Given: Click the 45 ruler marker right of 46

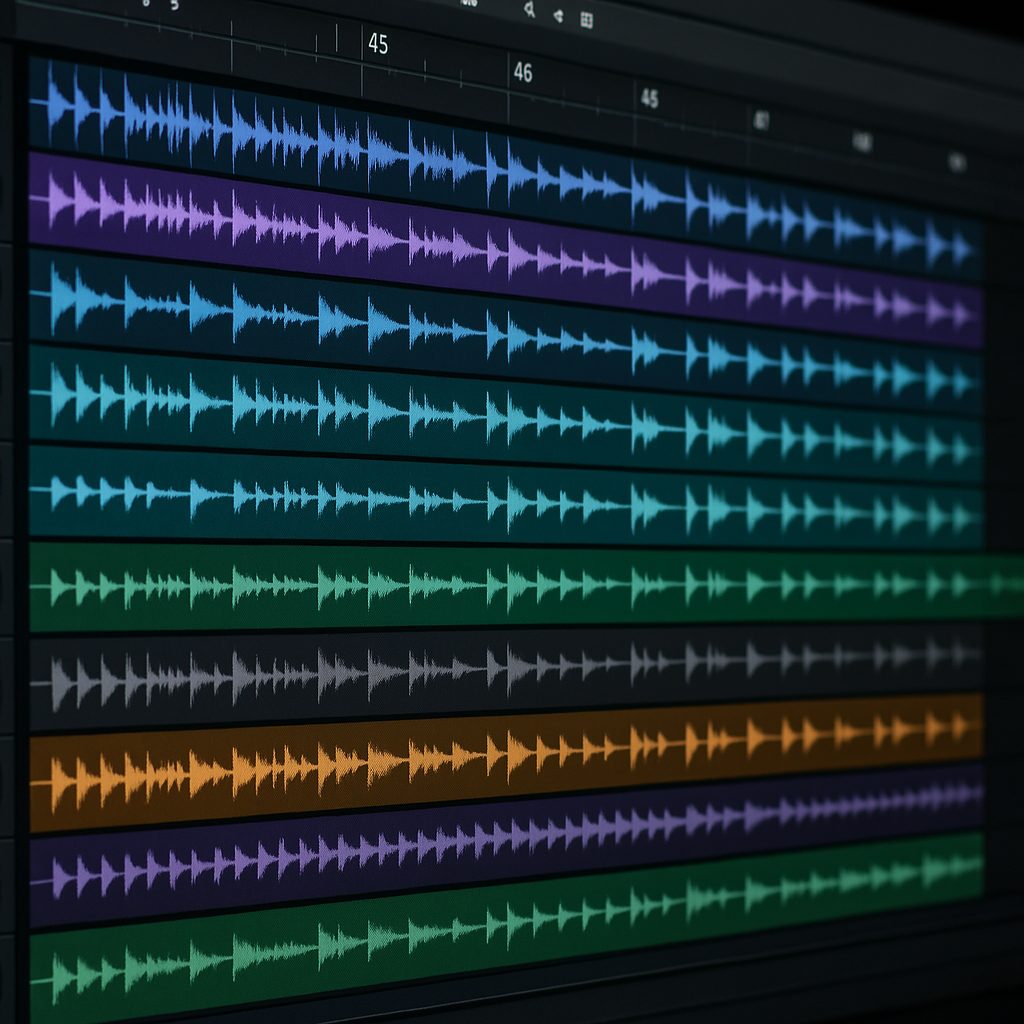Looking at the screenshot, I should (x=649, y=98).
